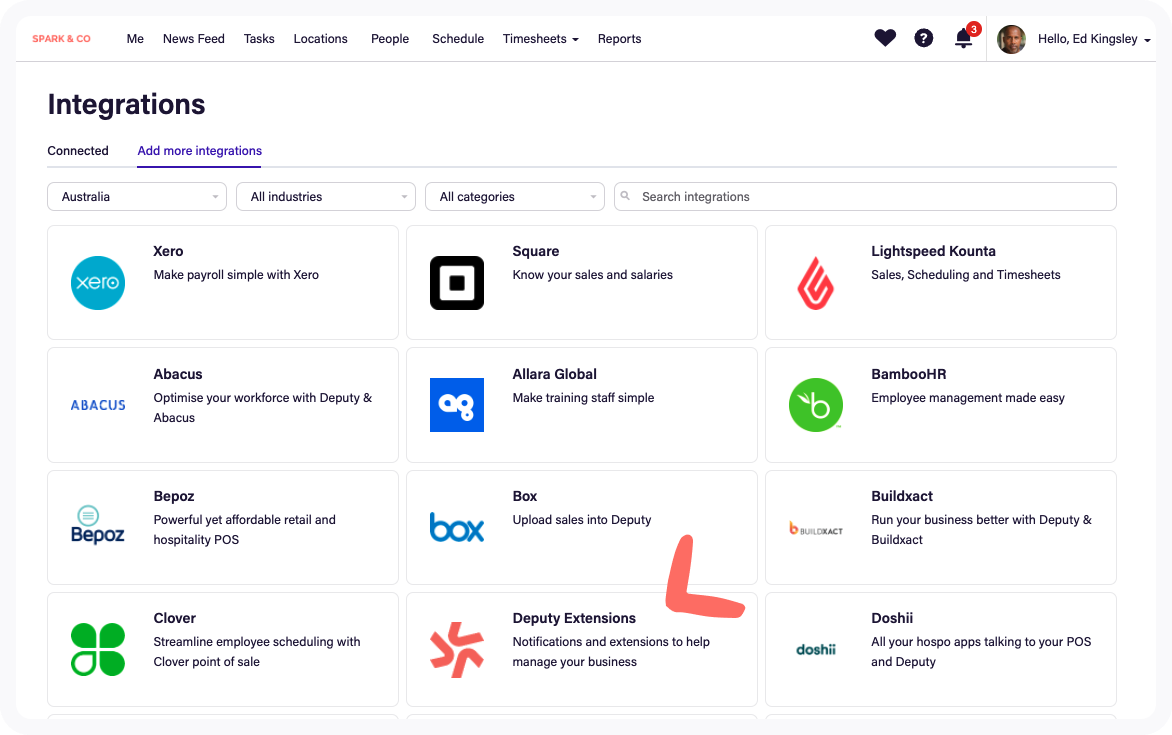Click the Bepoz logo
Screen dimensions: 1172x735
pos(98,526)
